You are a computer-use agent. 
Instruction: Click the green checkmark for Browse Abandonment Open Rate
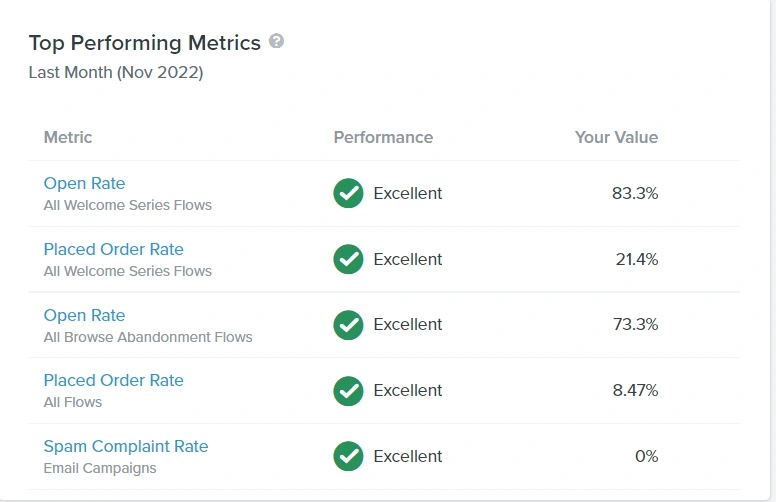(x=348, y=325)
